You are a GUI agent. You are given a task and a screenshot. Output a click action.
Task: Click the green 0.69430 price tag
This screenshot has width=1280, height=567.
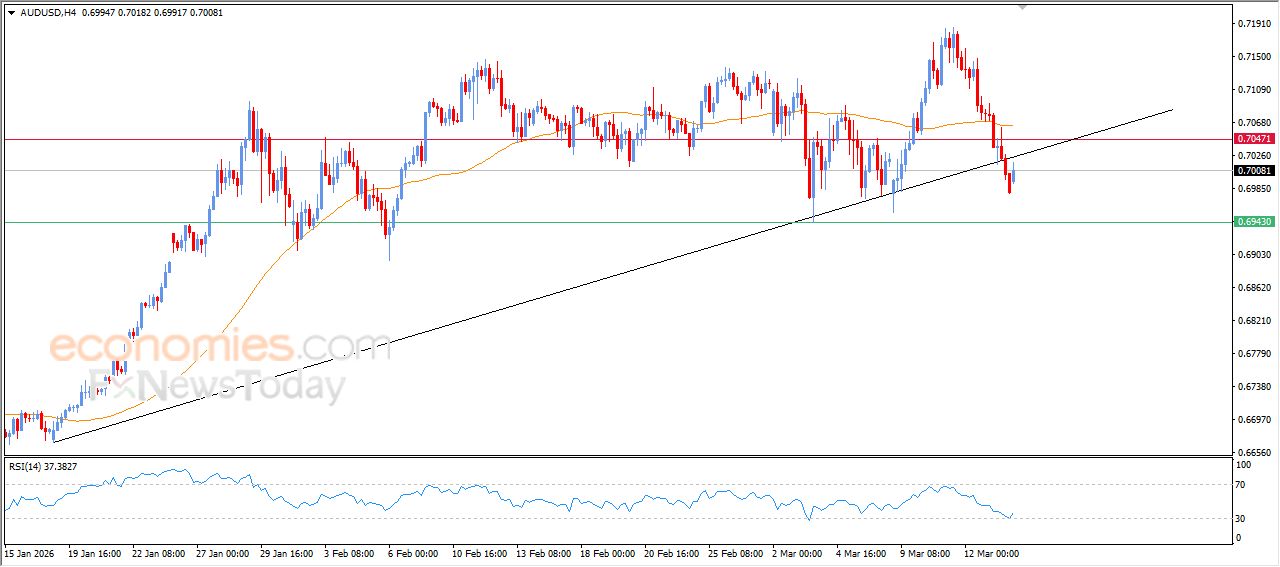[x=1253, y=221]
